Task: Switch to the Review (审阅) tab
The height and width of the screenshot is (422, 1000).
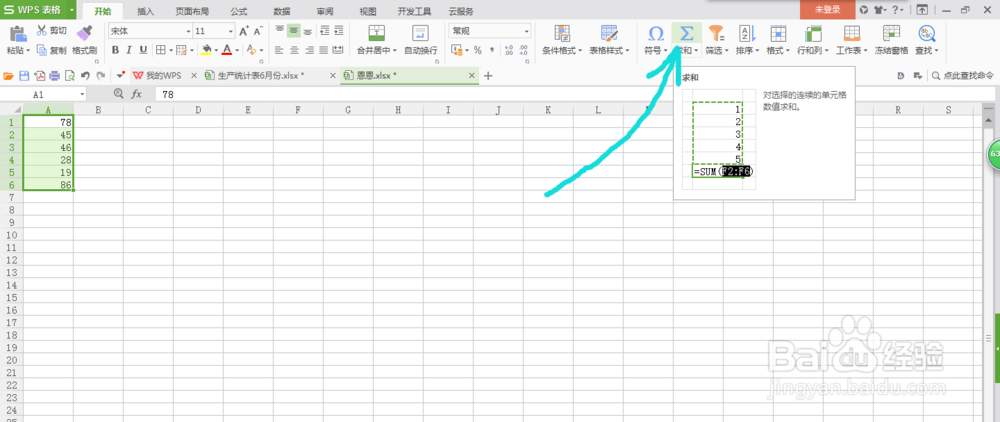Action: point(324,11)
